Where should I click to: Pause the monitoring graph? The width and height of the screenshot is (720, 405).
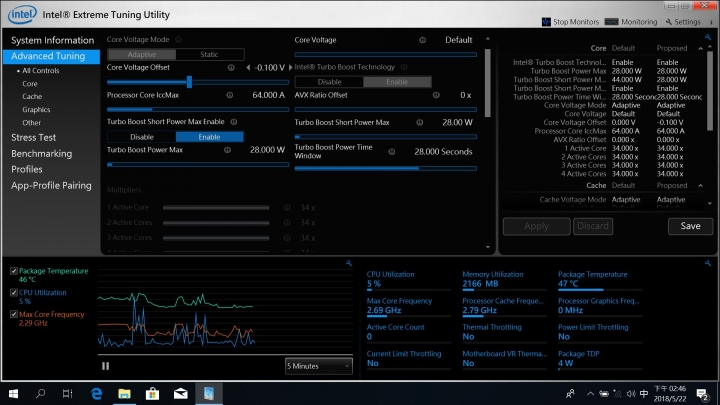tap(106, 366)
